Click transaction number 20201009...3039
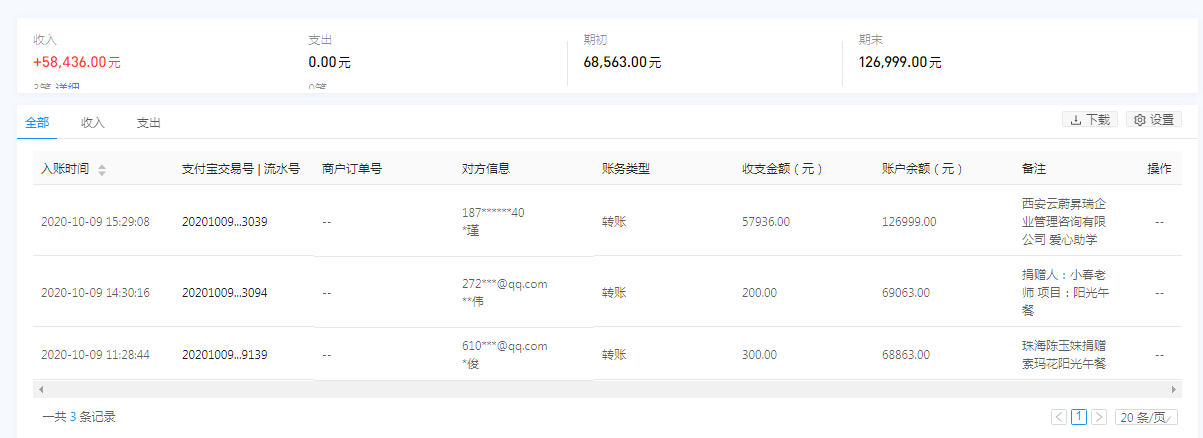This screenshot has height=438, width=1203. (224, 221)
